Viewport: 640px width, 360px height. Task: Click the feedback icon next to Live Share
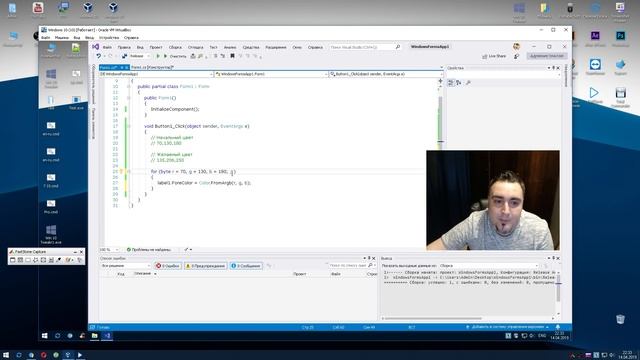point(516,56)
